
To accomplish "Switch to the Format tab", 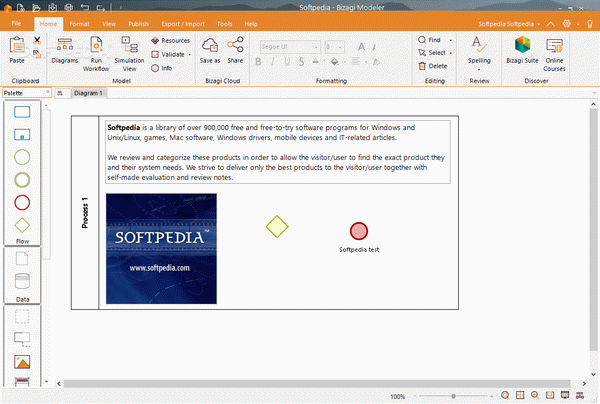I will coord(80,24).
